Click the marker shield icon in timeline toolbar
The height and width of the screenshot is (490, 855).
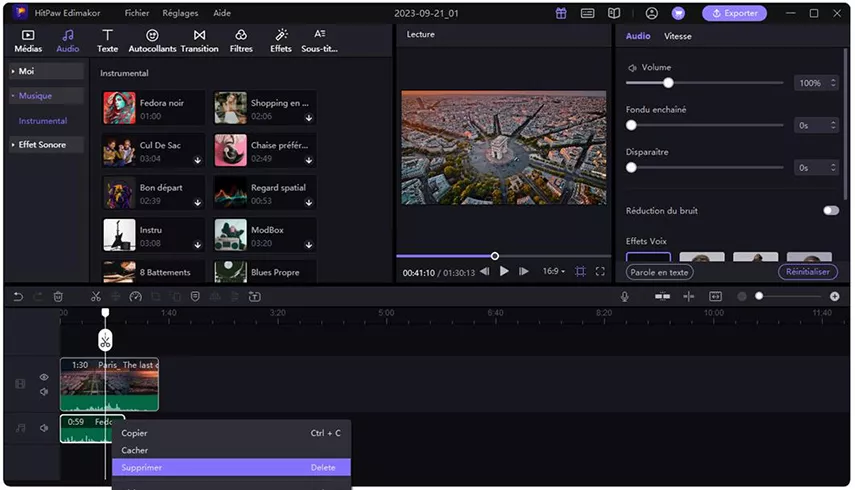click(x=195, y=297)
